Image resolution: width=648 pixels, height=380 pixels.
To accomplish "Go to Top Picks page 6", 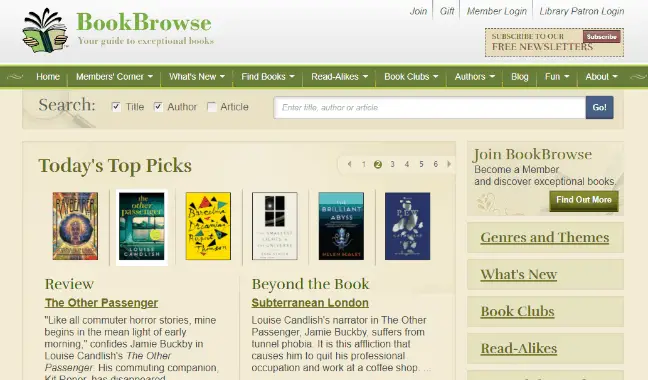I will click(x=436, y=164).
